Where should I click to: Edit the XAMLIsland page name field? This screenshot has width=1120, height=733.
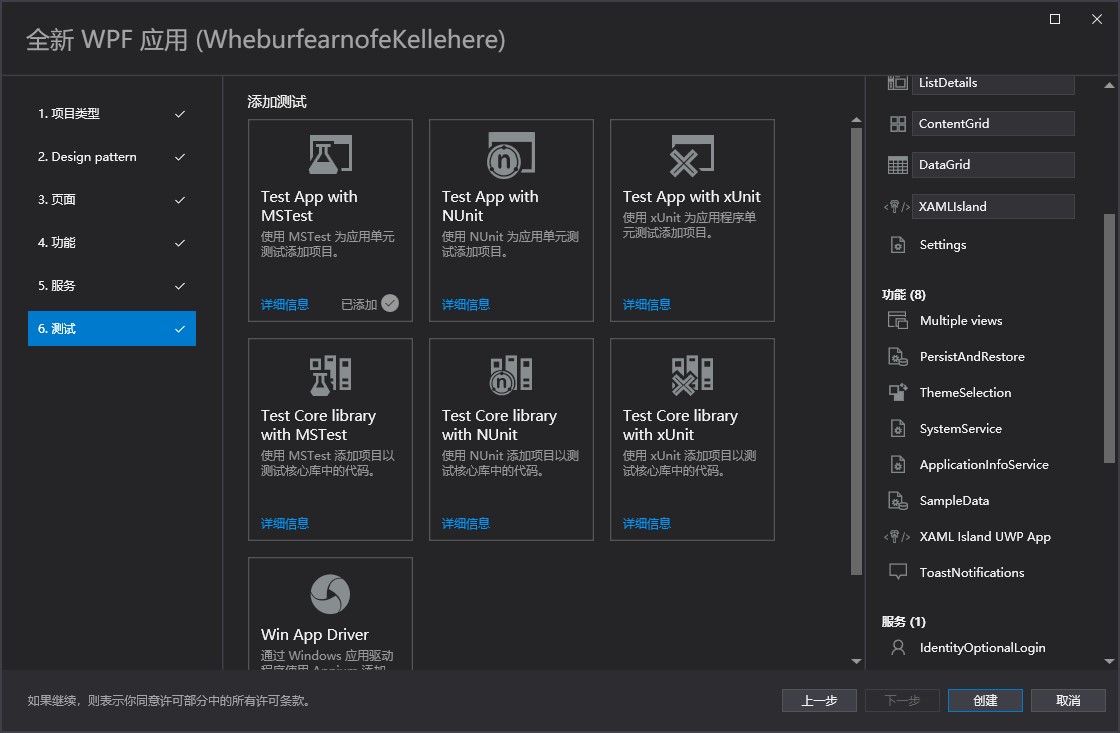993,206
